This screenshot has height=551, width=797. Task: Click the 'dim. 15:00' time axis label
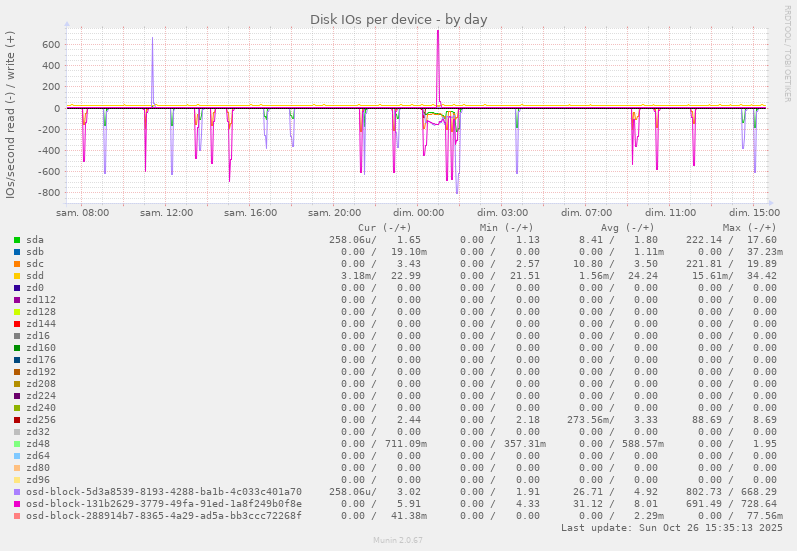[x=754, y=213]
